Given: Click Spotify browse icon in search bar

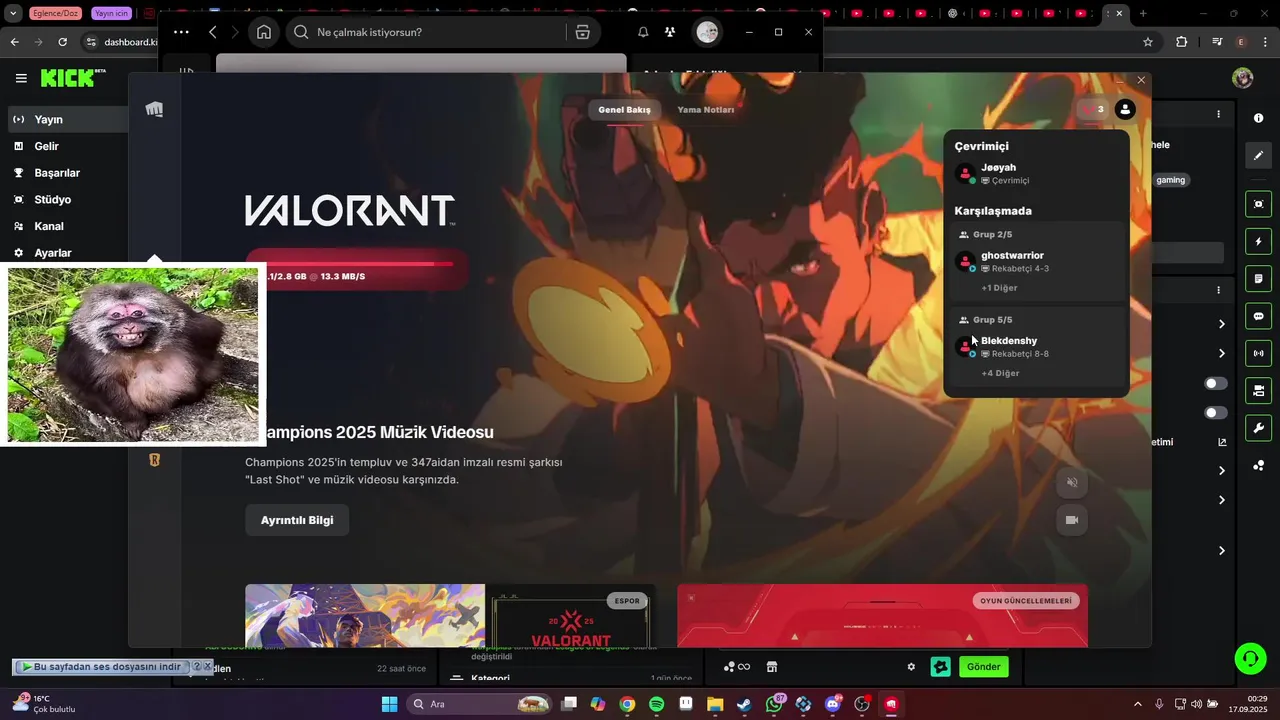Looking at the screenshot, I should point(583,32).
